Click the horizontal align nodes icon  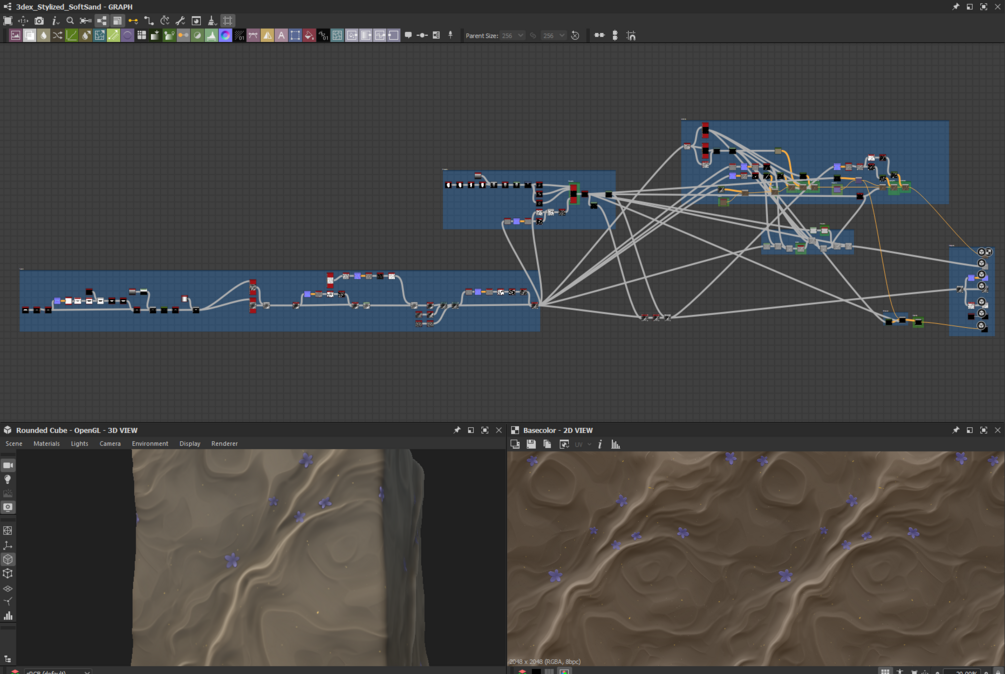(x=599, y=35)
